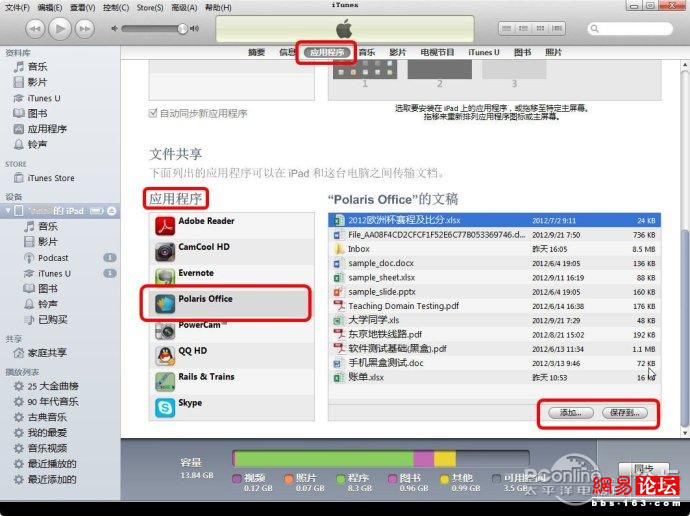Image resolution: width=690 pixels, height=516 pixels.
Task: Select file 东京地铁线路.pdf
Action: [494, 335]
